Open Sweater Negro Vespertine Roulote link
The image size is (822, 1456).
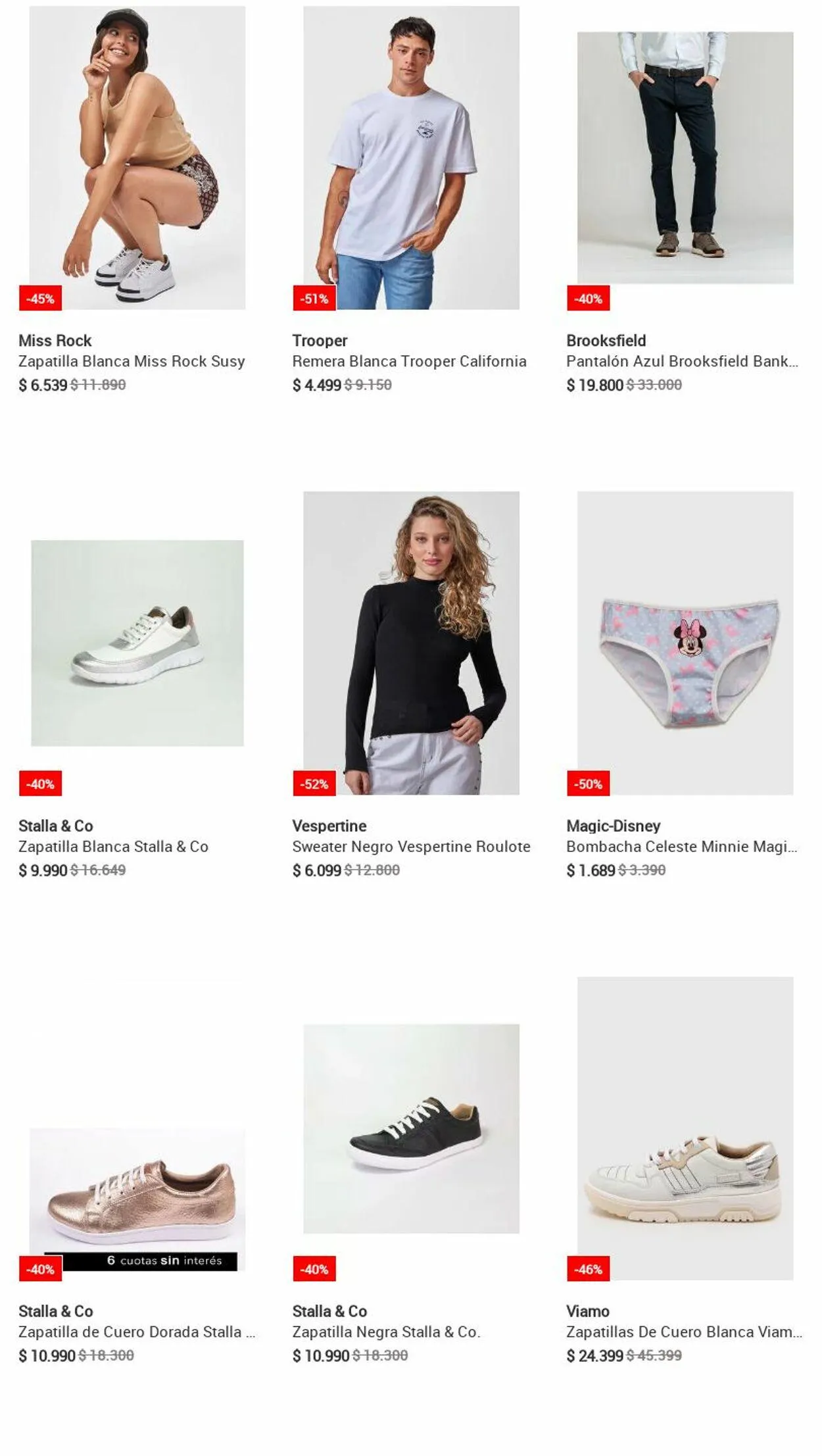(411, 847)
